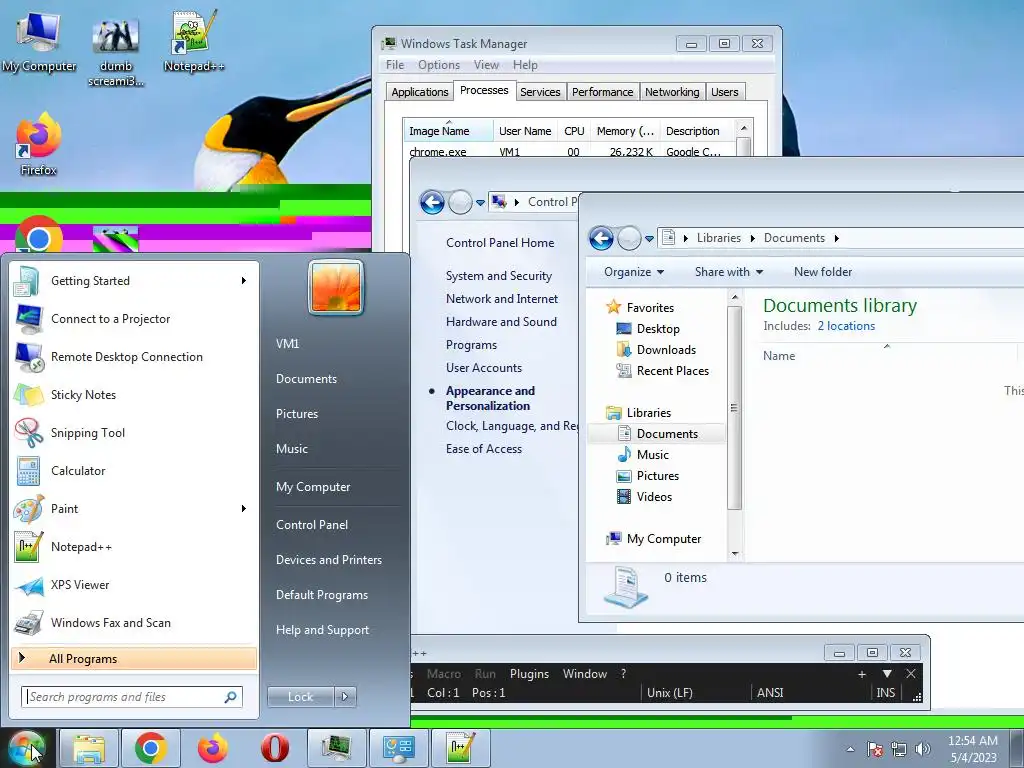
Task: Sort processes by Image Name column
Action: [x=448, y=131]
